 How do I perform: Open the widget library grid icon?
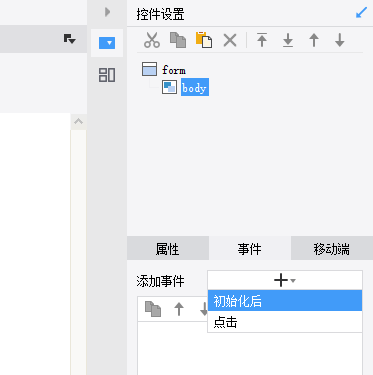pos(107,75)
